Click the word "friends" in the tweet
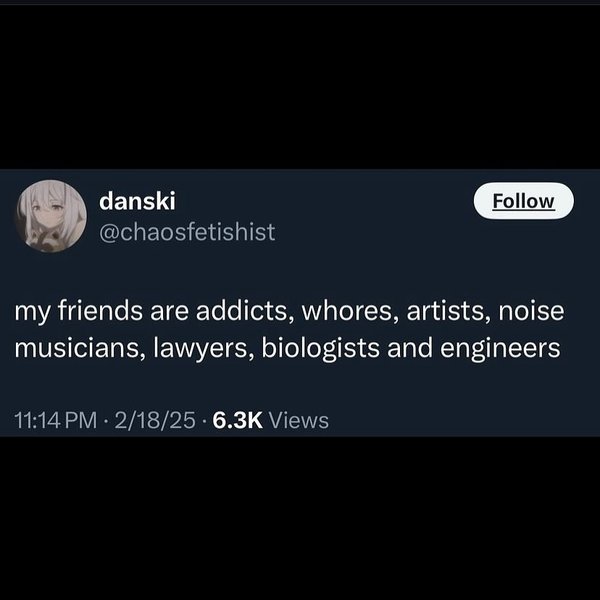 (x=101, y=311)
